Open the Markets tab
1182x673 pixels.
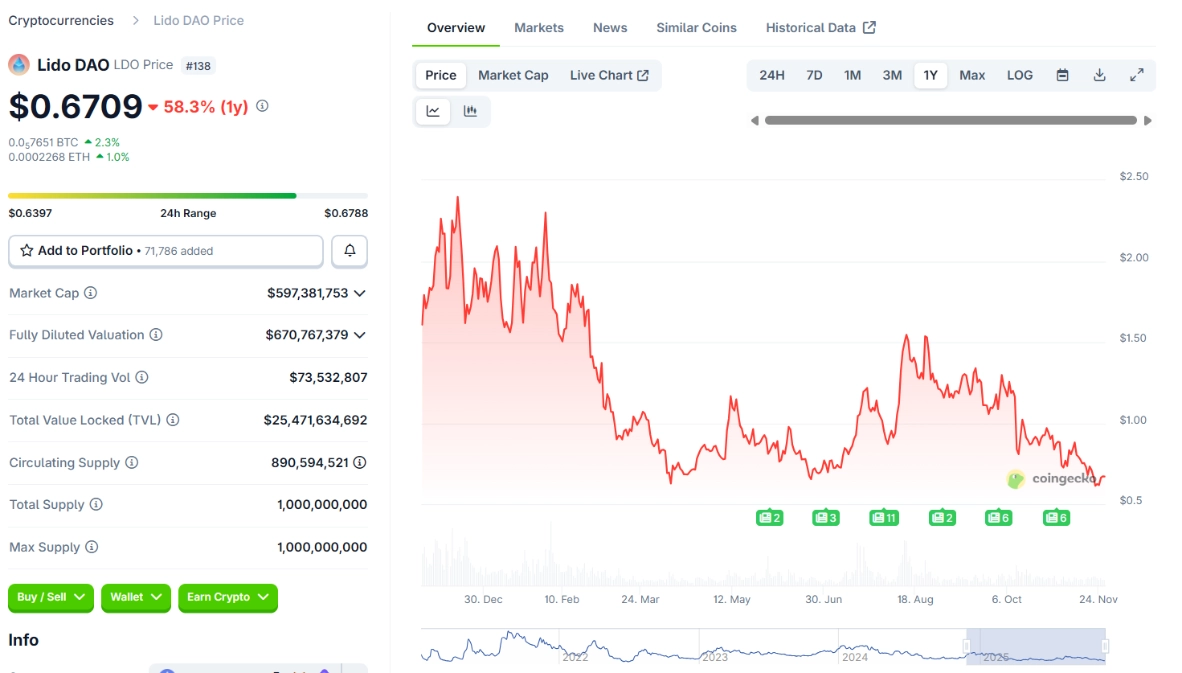(539, 28)
